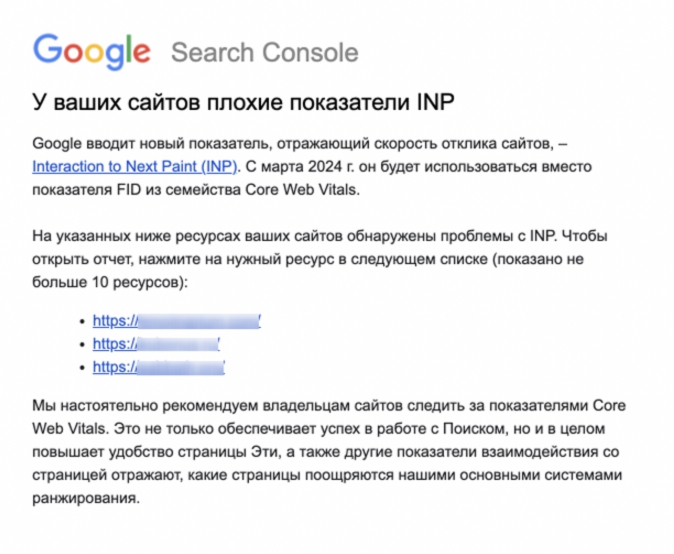Click the bullet before the third resource link
This screenshot has height=554, width=674.
(83, 368)
